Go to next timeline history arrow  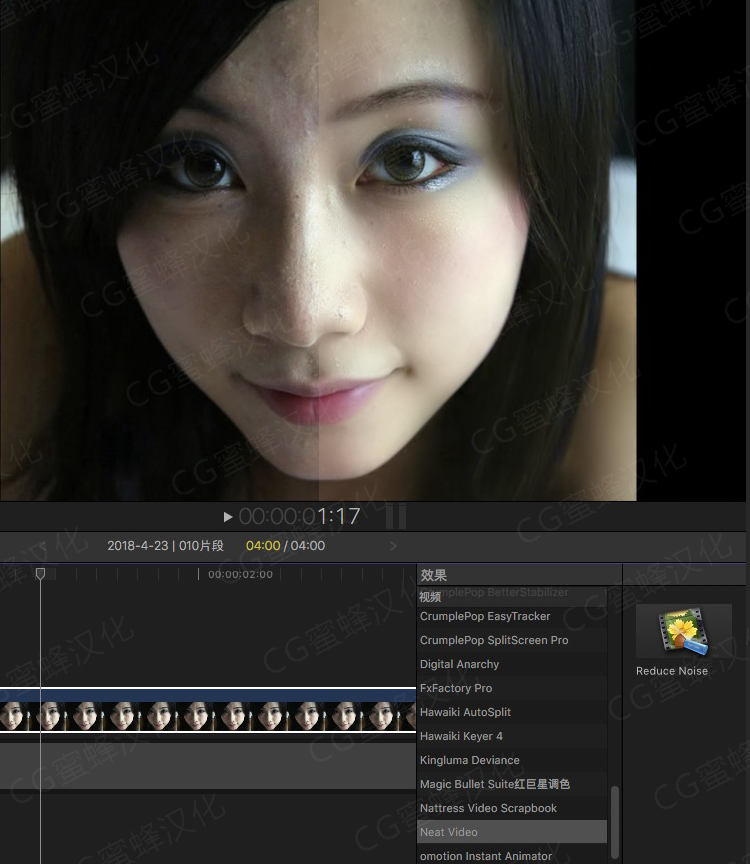pyautogui.click(x=393, y=546)
